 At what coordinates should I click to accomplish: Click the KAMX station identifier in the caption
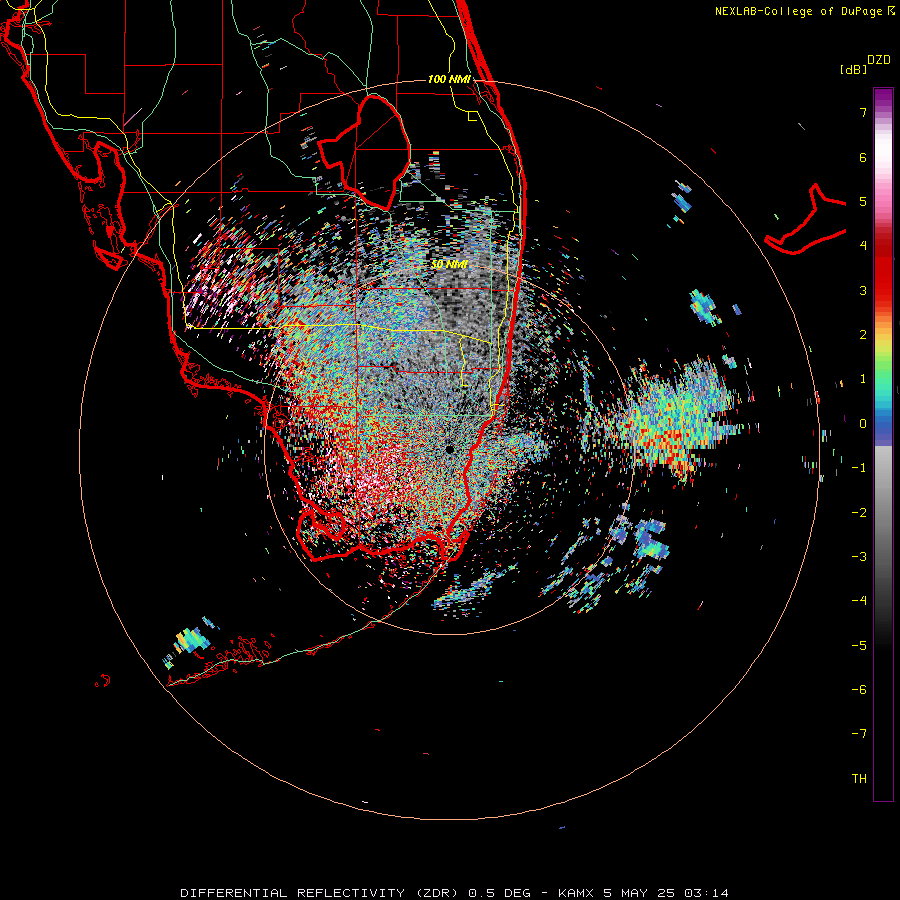pyautogui.click(x=576, y=893)
